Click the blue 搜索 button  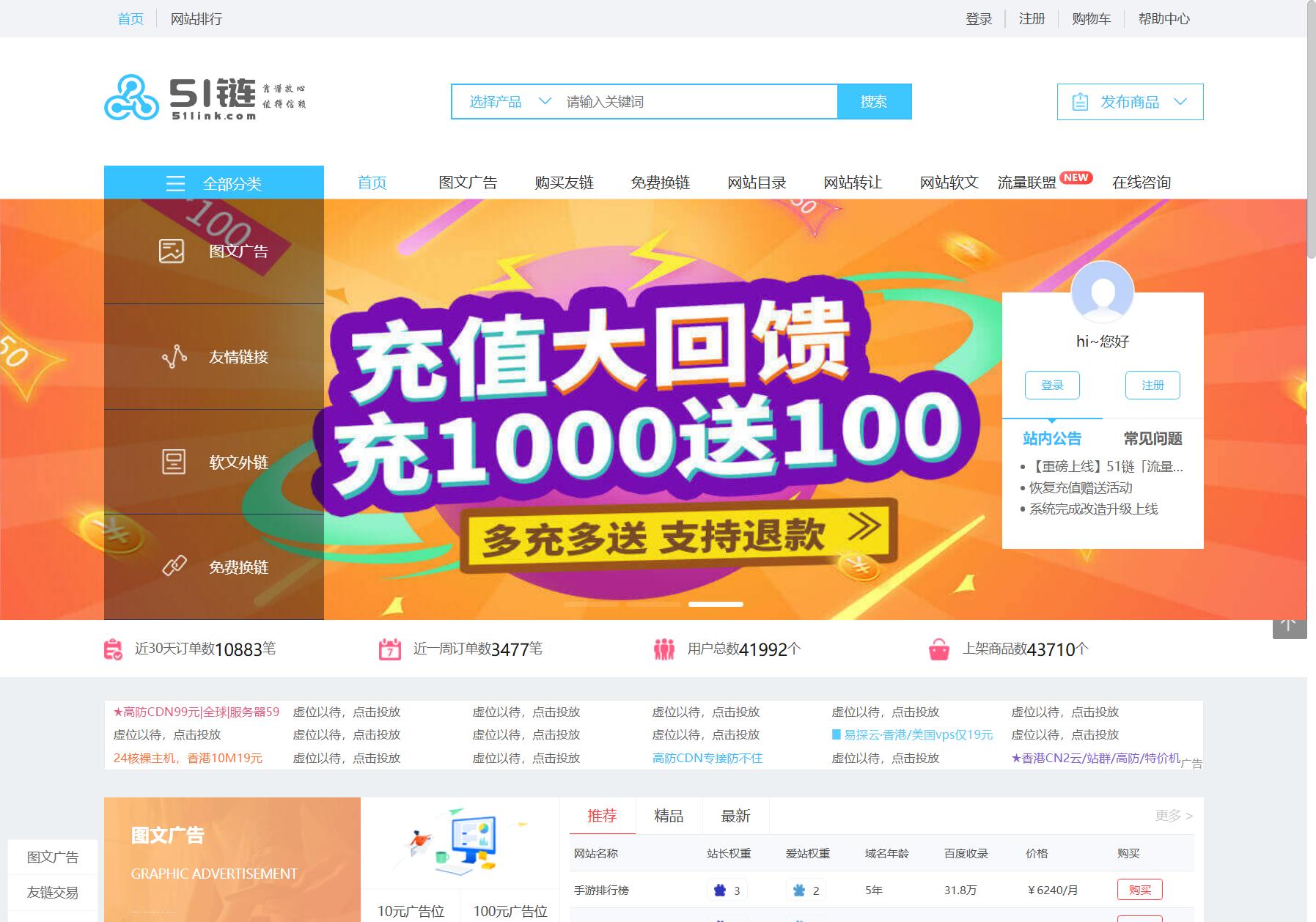tap(874, 102)
